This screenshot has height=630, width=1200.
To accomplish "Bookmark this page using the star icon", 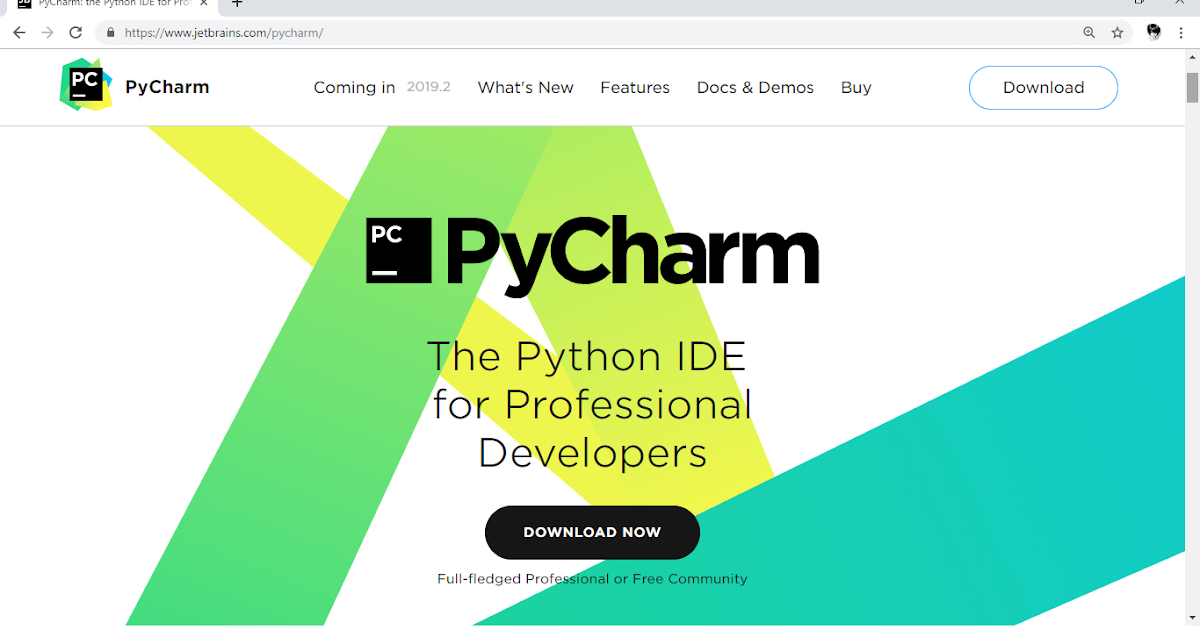I will pyautogui.click(x=1117, y=32).
